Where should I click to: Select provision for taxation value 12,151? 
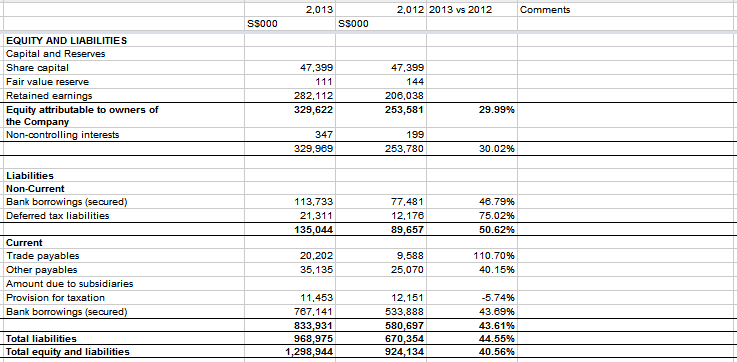[x=381, y=298]
